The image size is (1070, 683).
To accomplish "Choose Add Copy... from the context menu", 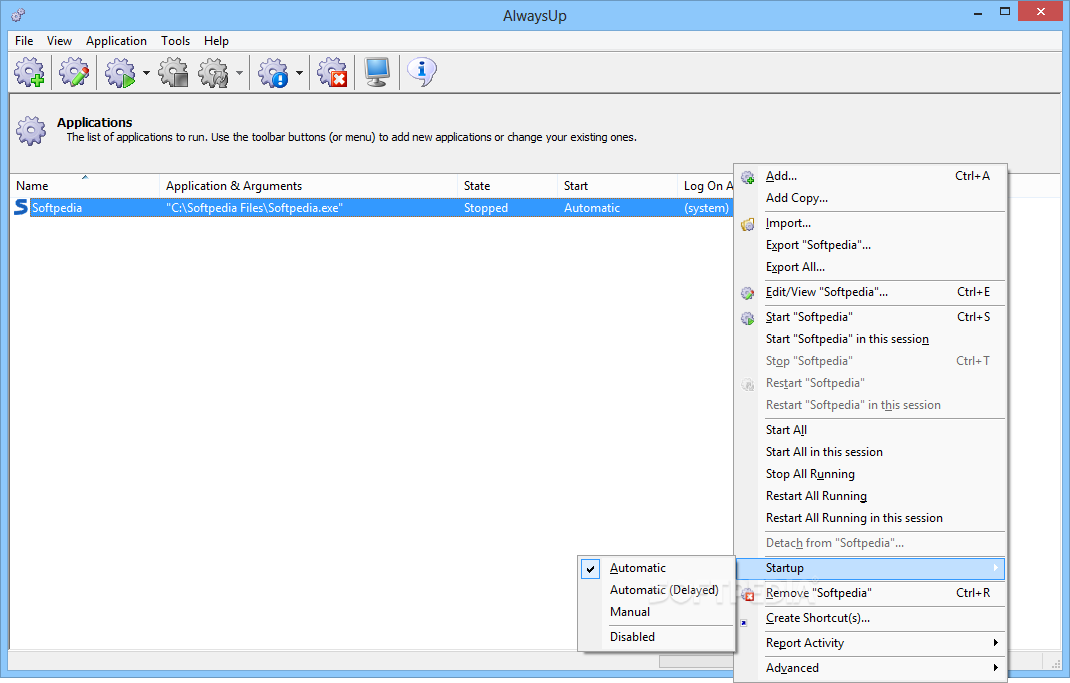I will (870, 198).
